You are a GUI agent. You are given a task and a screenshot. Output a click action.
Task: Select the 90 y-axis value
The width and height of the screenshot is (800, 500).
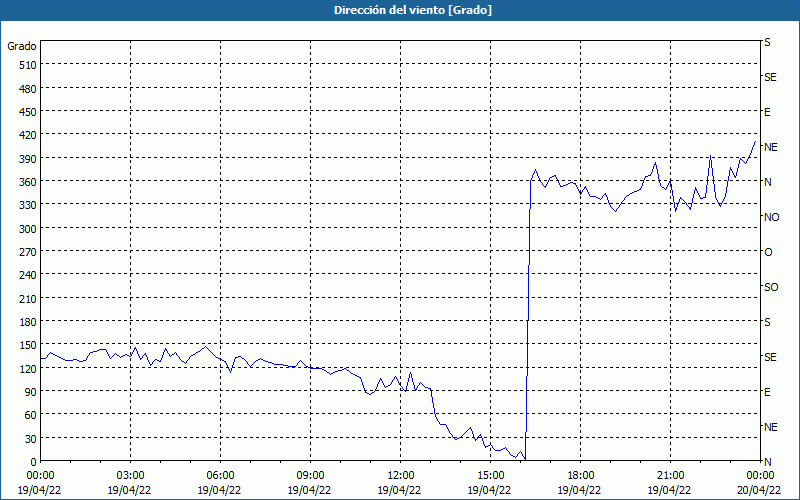(x=31, y=392)
